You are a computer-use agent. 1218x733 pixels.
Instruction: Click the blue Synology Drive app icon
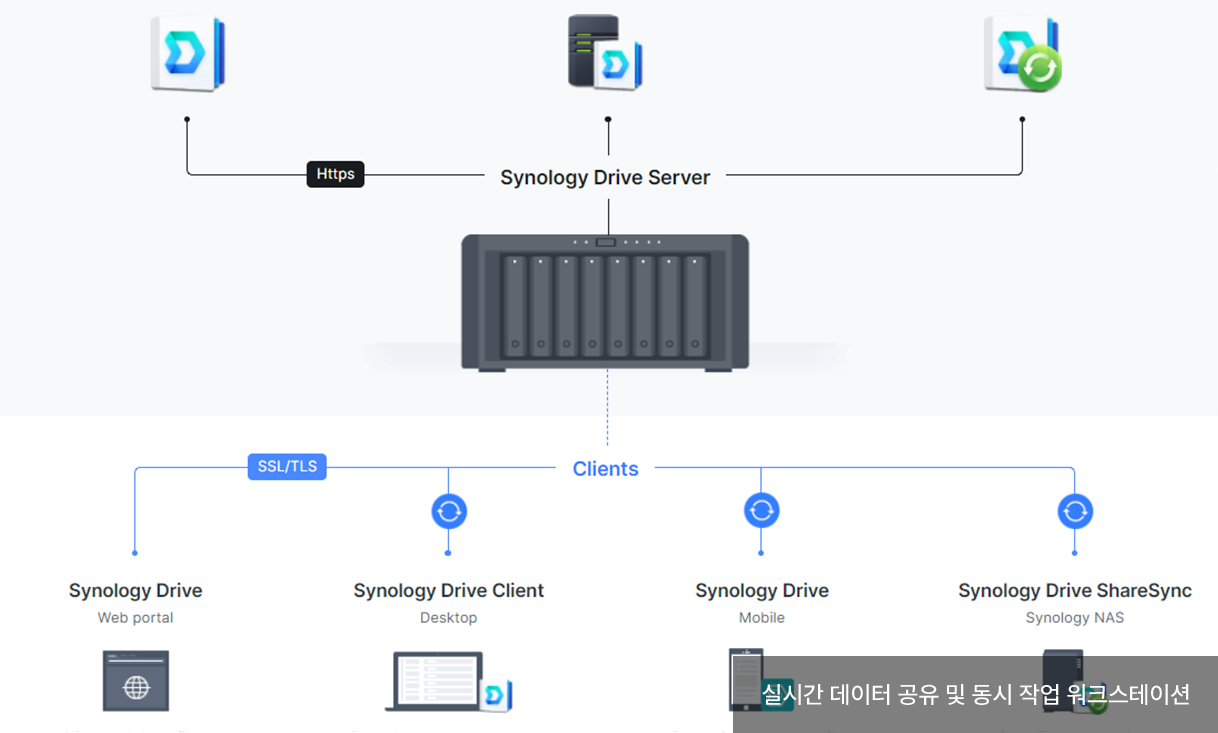pyautogui.click(x=188, y=53)
